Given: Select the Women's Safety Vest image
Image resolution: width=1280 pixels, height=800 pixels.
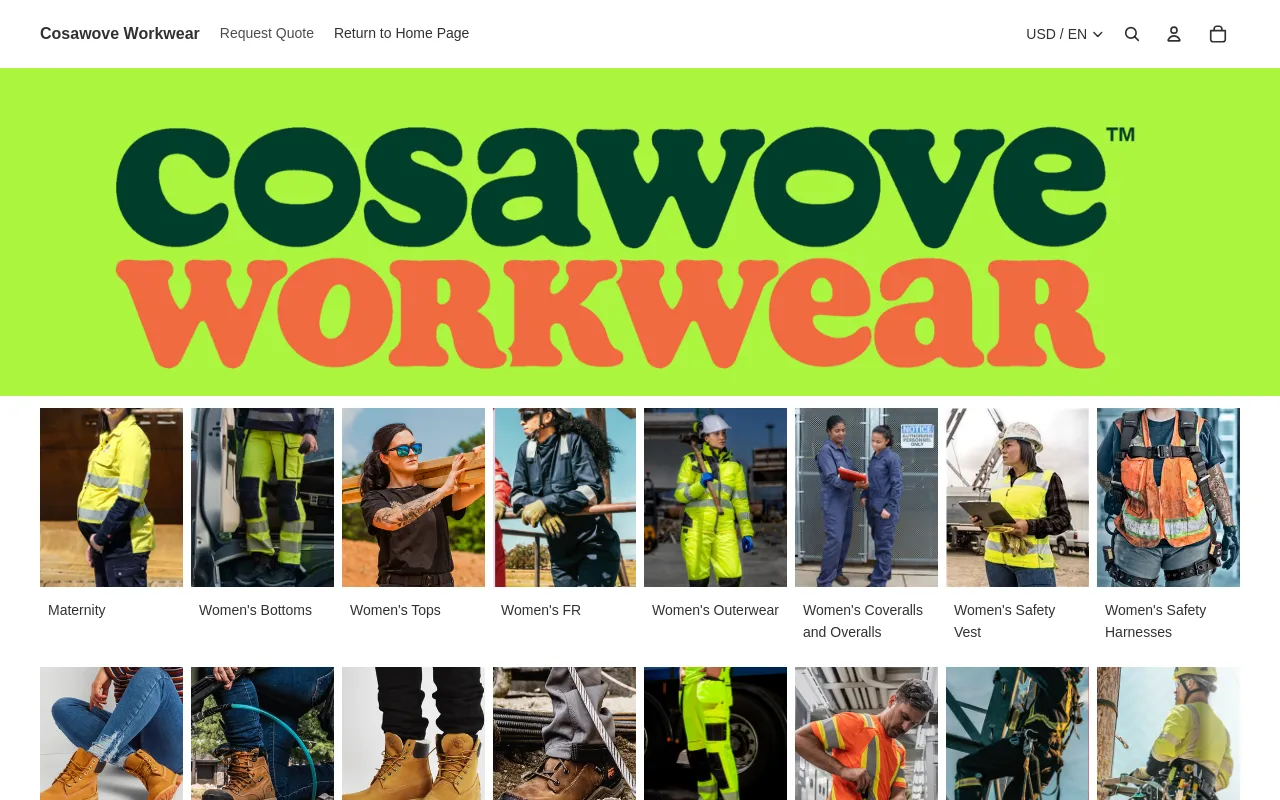Looking at the screenshot, I should [x=1017, y=497].
